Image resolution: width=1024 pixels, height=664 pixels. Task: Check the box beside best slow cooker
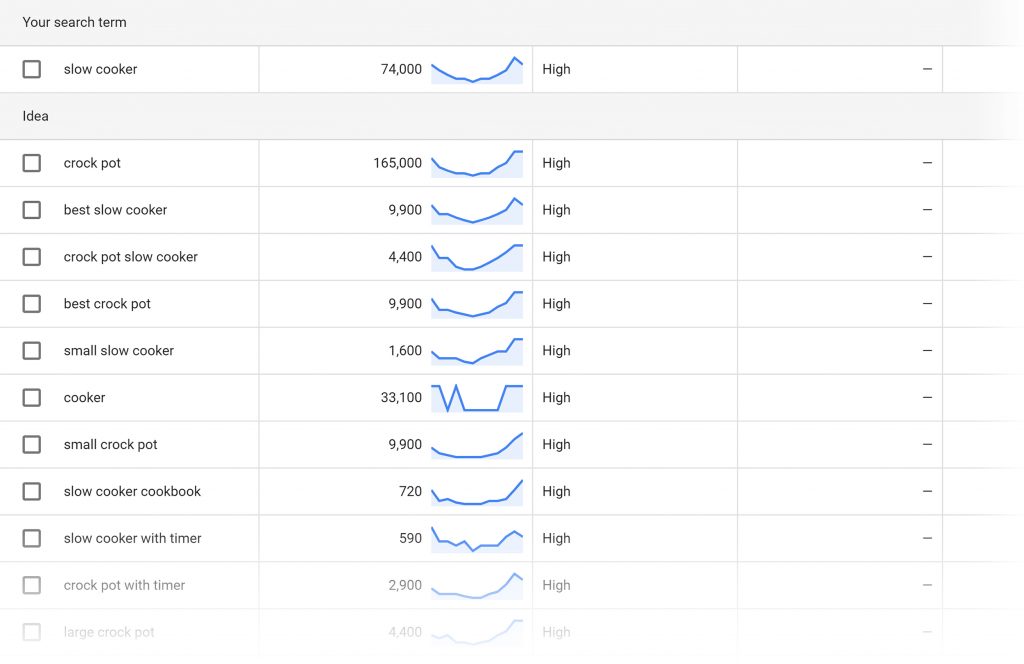pyautogui.click(x=31, y=210)
